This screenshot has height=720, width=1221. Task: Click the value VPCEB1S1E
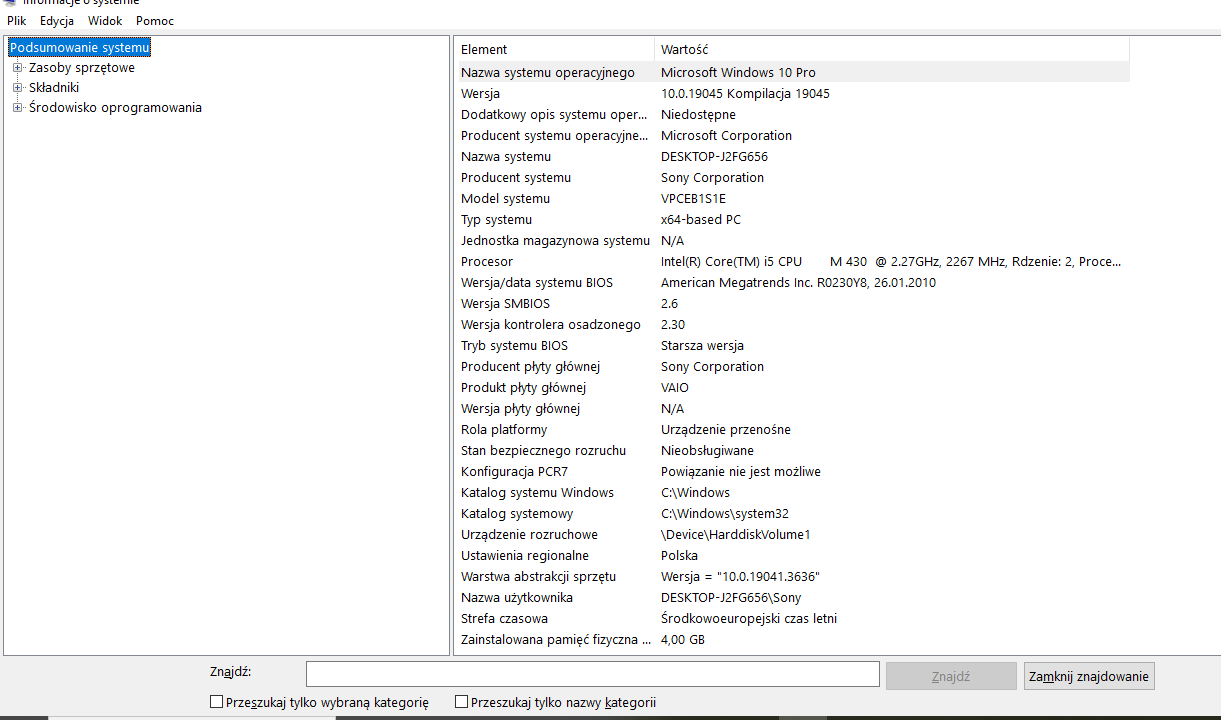tap(693, 198)
